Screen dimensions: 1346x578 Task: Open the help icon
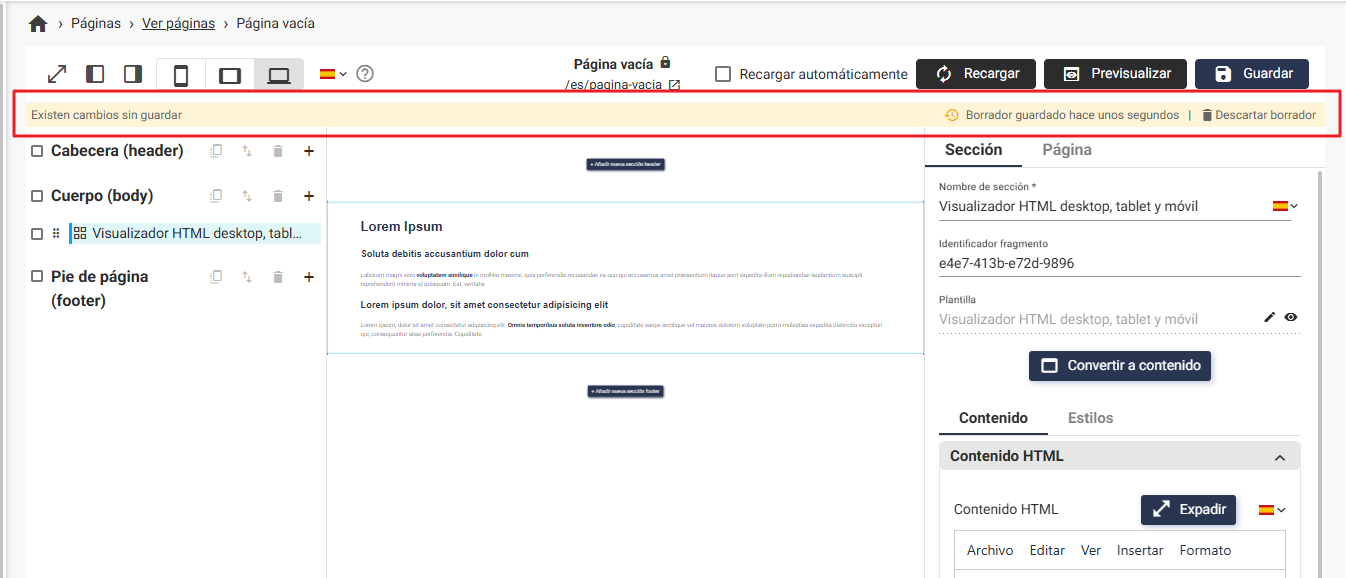coord(364,73)
